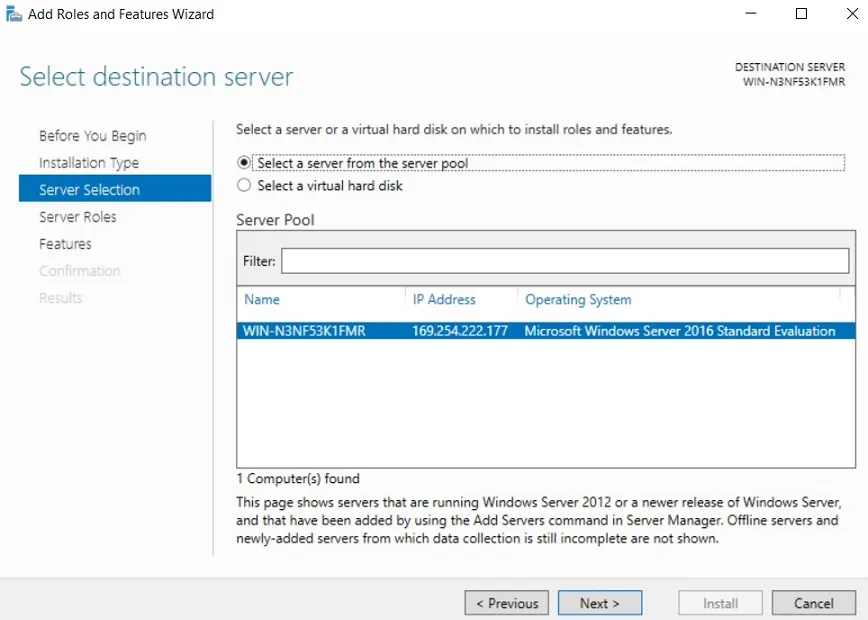Go to the Before You Begin step
The image size is (868, 620).
tap(92, 136)
